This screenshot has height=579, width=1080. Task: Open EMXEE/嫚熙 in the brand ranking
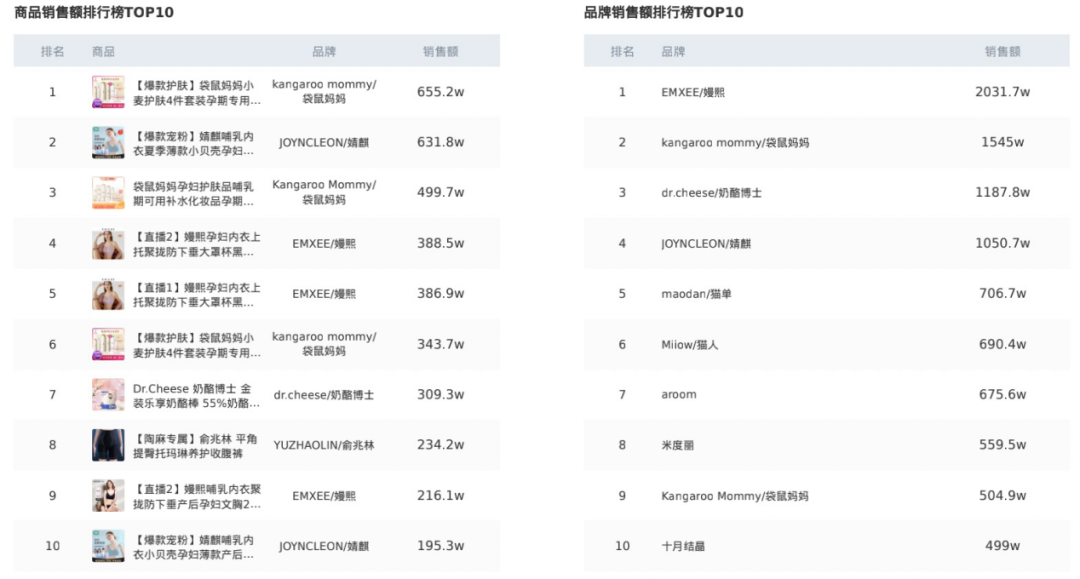[x=693, y=92]
